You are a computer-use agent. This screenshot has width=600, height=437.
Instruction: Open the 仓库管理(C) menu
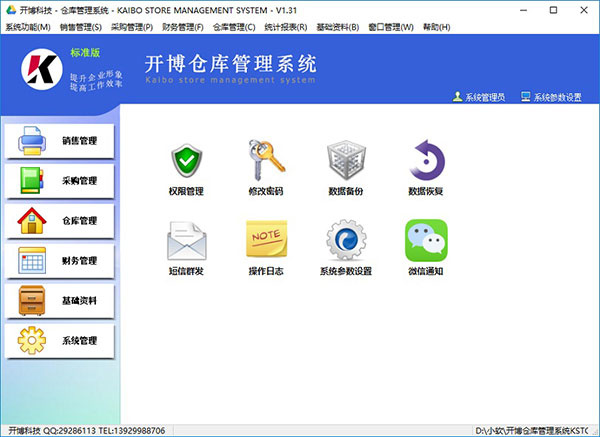click(234, 27)
